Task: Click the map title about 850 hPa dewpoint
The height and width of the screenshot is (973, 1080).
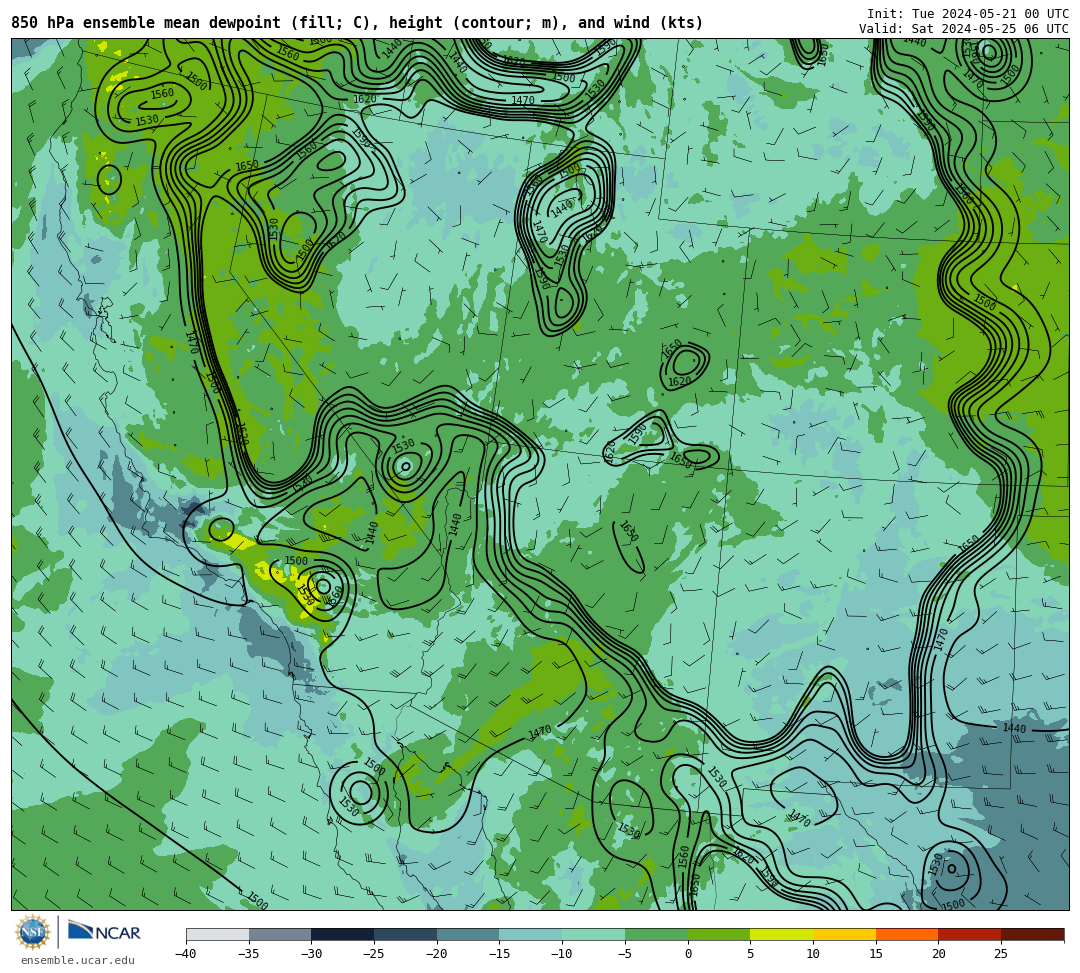Action: 357,23
